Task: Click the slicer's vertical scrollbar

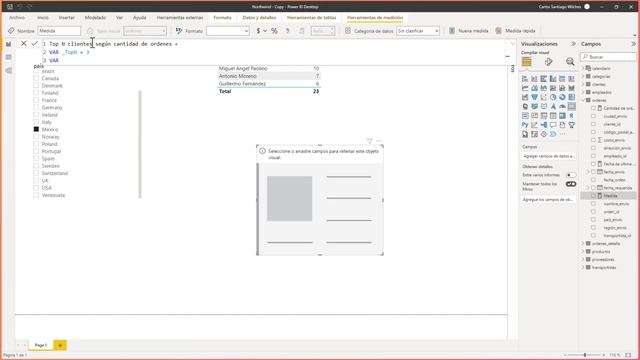Action: point(140,144)
